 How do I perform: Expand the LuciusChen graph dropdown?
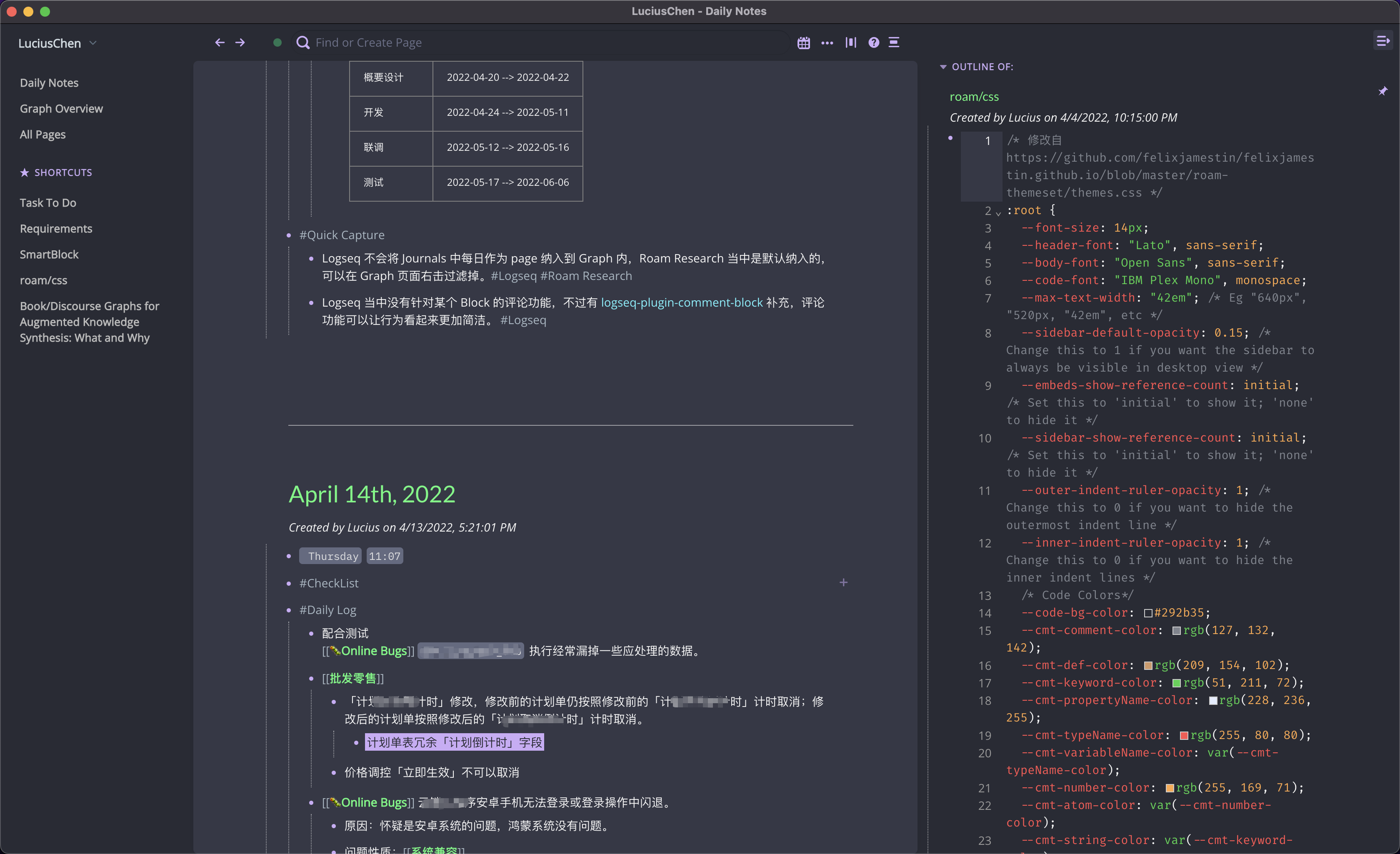(93, 43)
